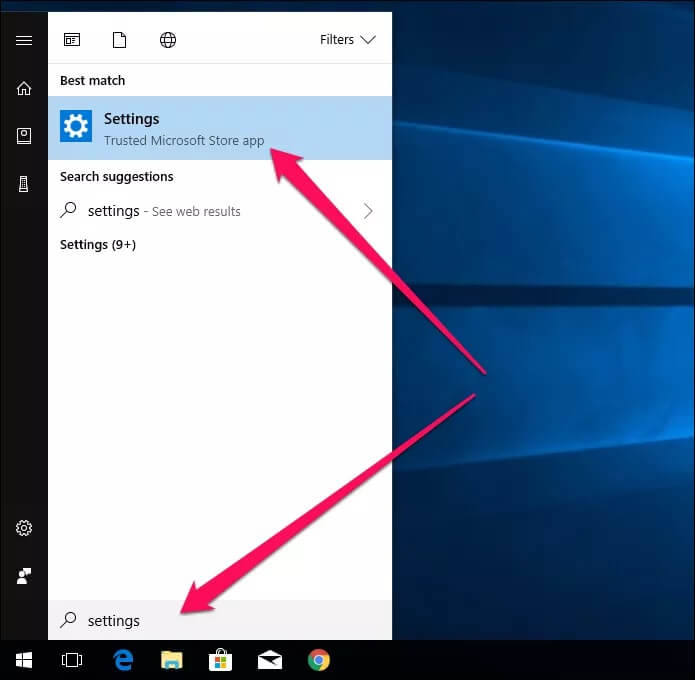This screenshot has height=680, width=695.
Task: Expand the web results chevron arrow
Action: (x=368, y=211)
